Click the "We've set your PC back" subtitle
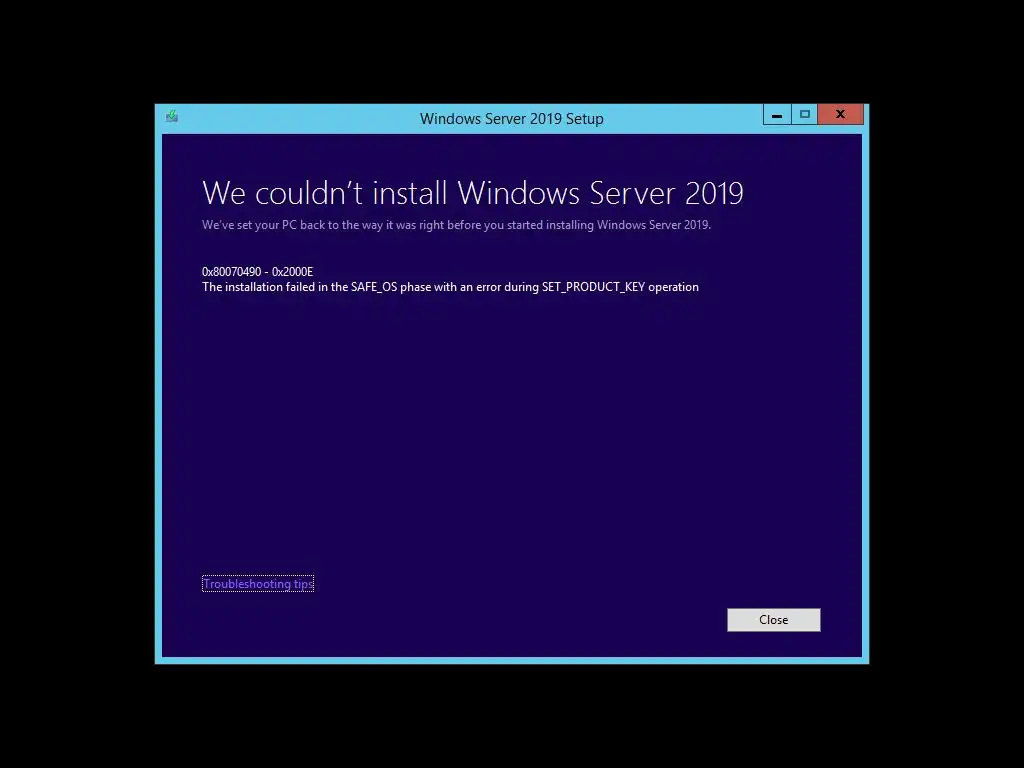Viewport: 1024px width, 768px height. tap(456, 225)
